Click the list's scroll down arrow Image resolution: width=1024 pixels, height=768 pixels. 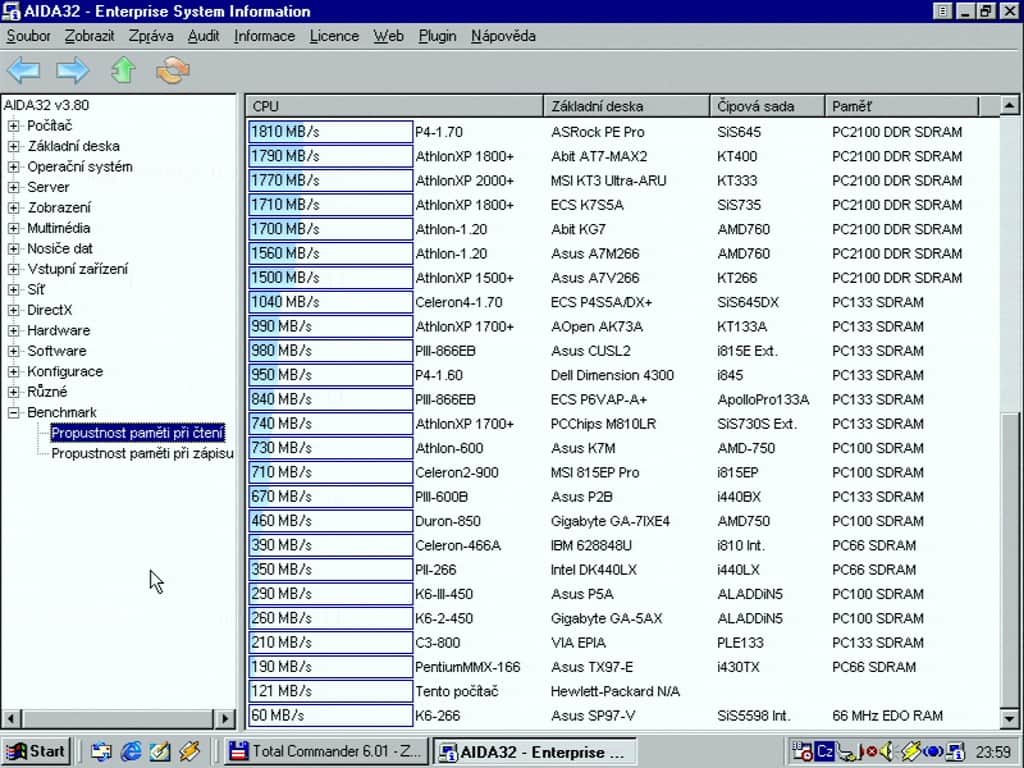click(x=1009, y=719)
